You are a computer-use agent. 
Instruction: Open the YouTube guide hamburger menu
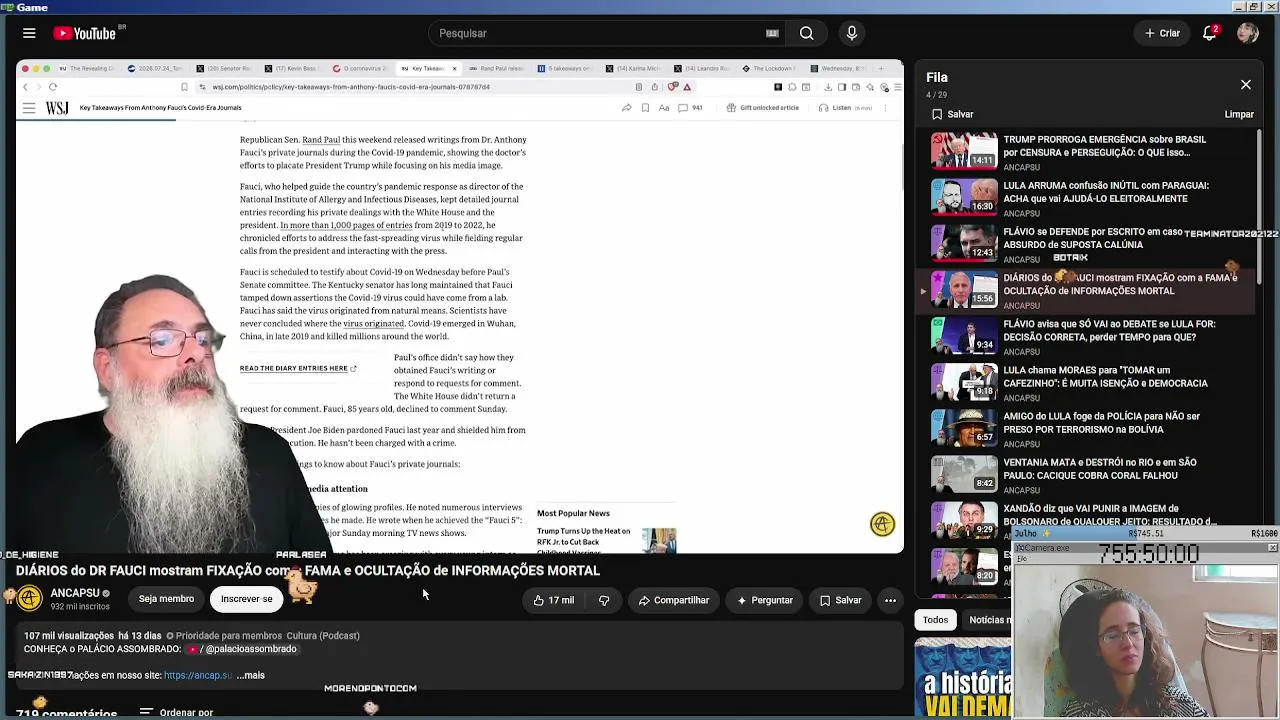click(x=29, y=33)
